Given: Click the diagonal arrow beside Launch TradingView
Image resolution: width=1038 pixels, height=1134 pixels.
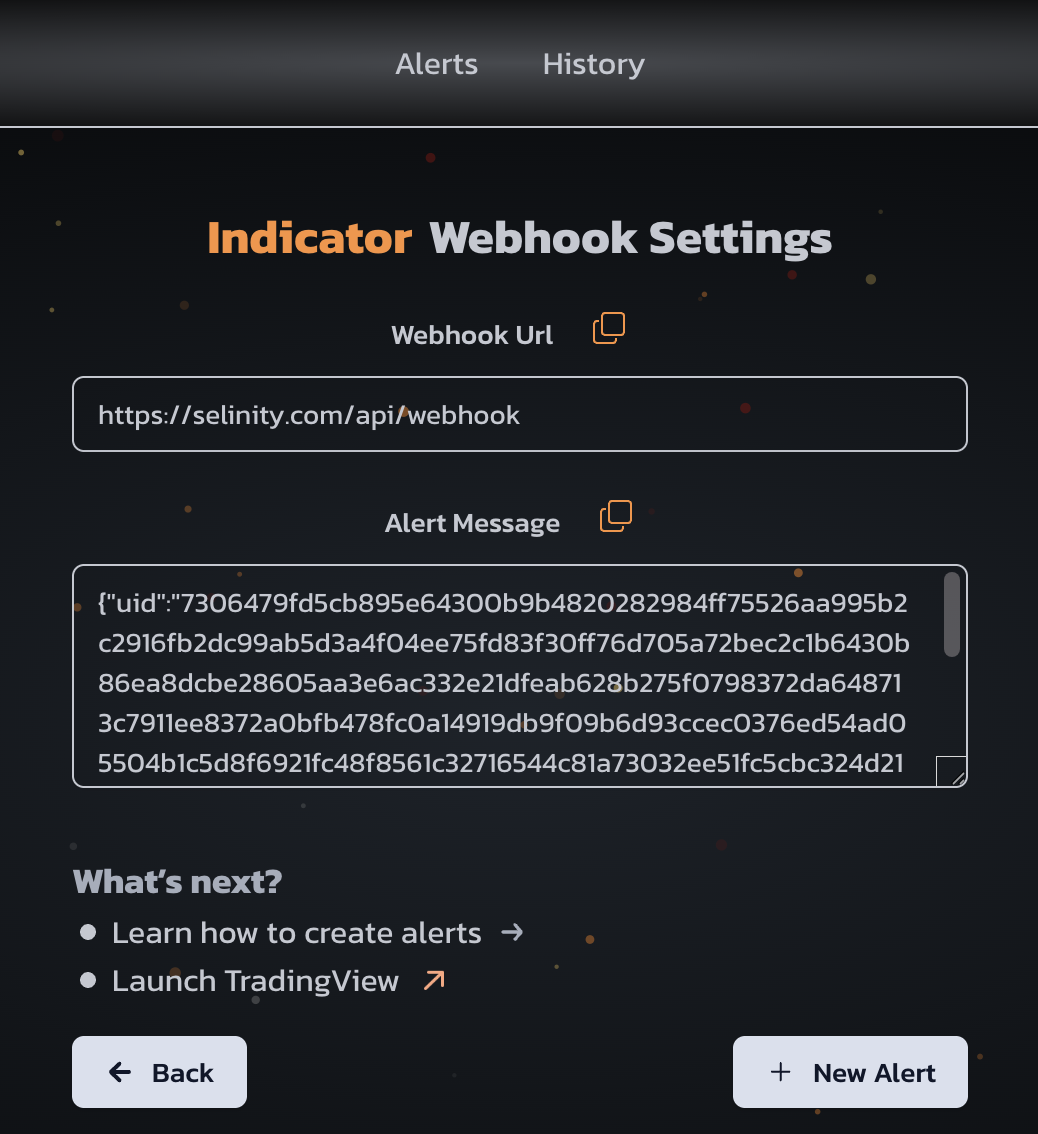Looking at the screenshot, I should (434, 981).
